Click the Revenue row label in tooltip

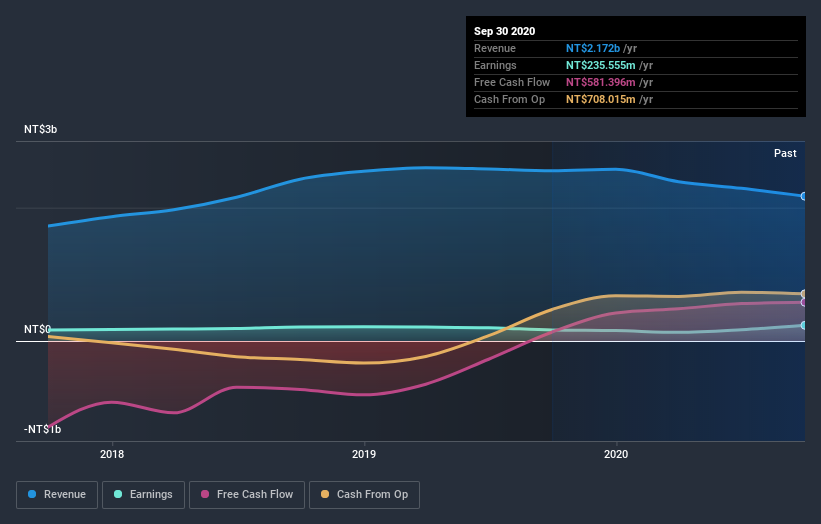pyautogui.click(x=495, y=48)
